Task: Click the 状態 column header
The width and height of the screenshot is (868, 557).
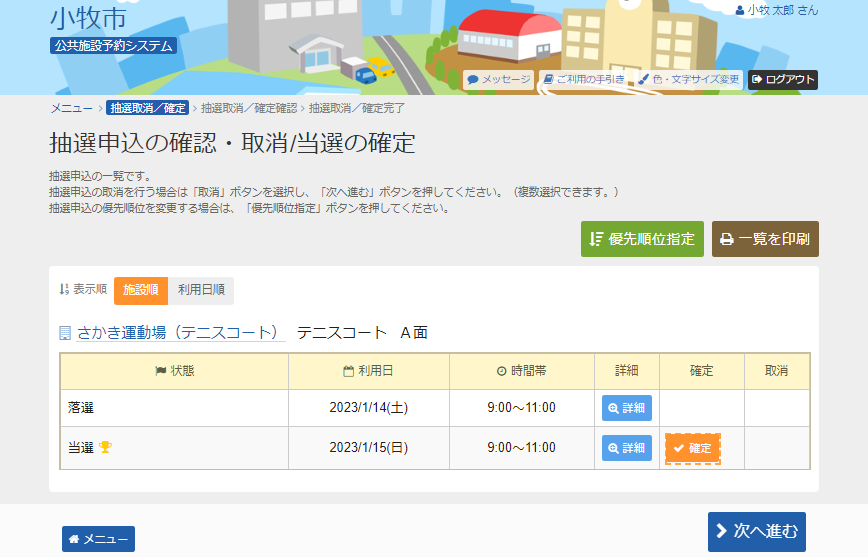Action: pyautogui.click(x=175, y=371)
